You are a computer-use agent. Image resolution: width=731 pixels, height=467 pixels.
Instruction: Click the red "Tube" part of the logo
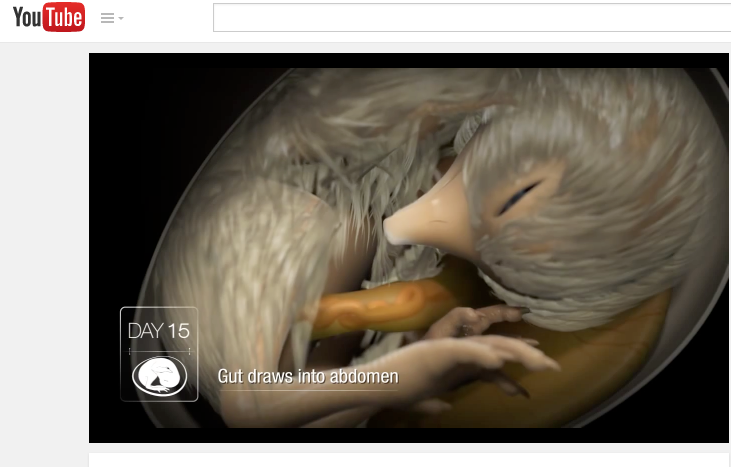(x=65, y=18)
